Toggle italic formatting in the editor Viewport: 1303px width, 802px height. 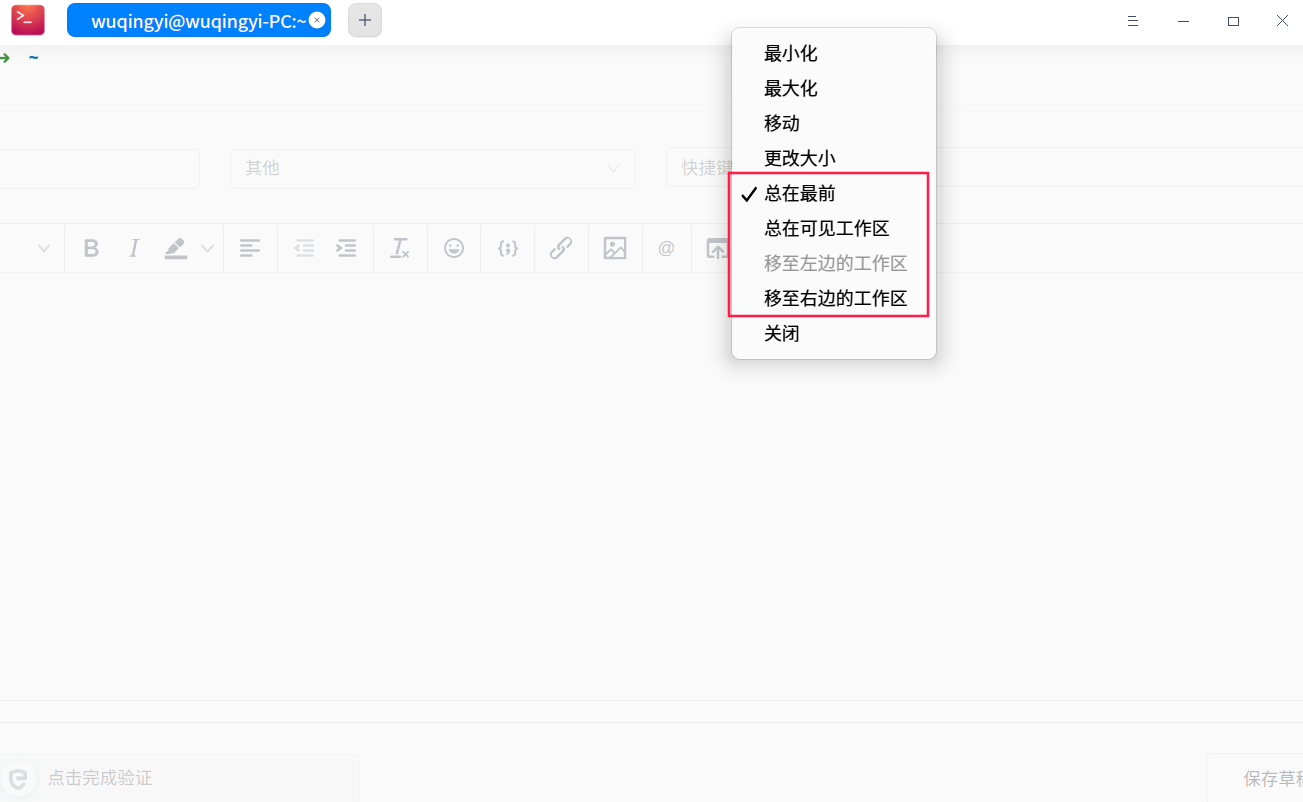(x=134, y=248)
